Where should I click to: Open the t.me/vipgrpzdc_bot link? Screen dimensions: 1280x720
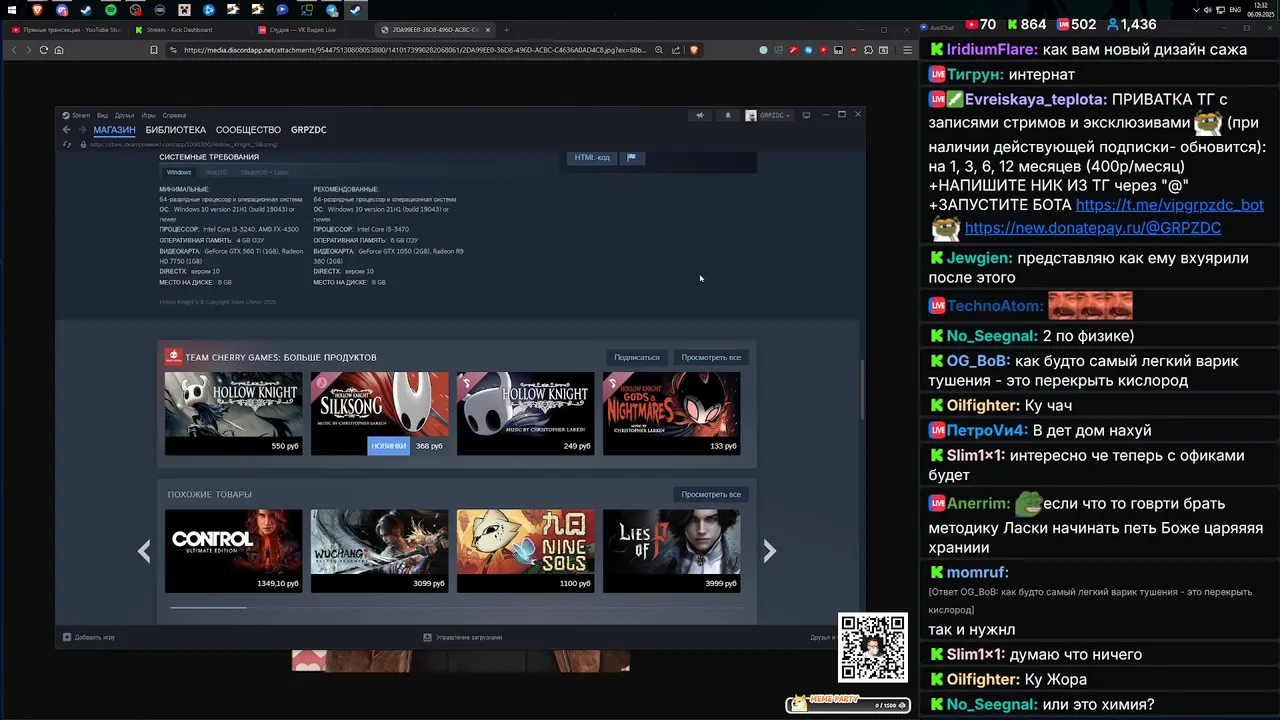1169,205
